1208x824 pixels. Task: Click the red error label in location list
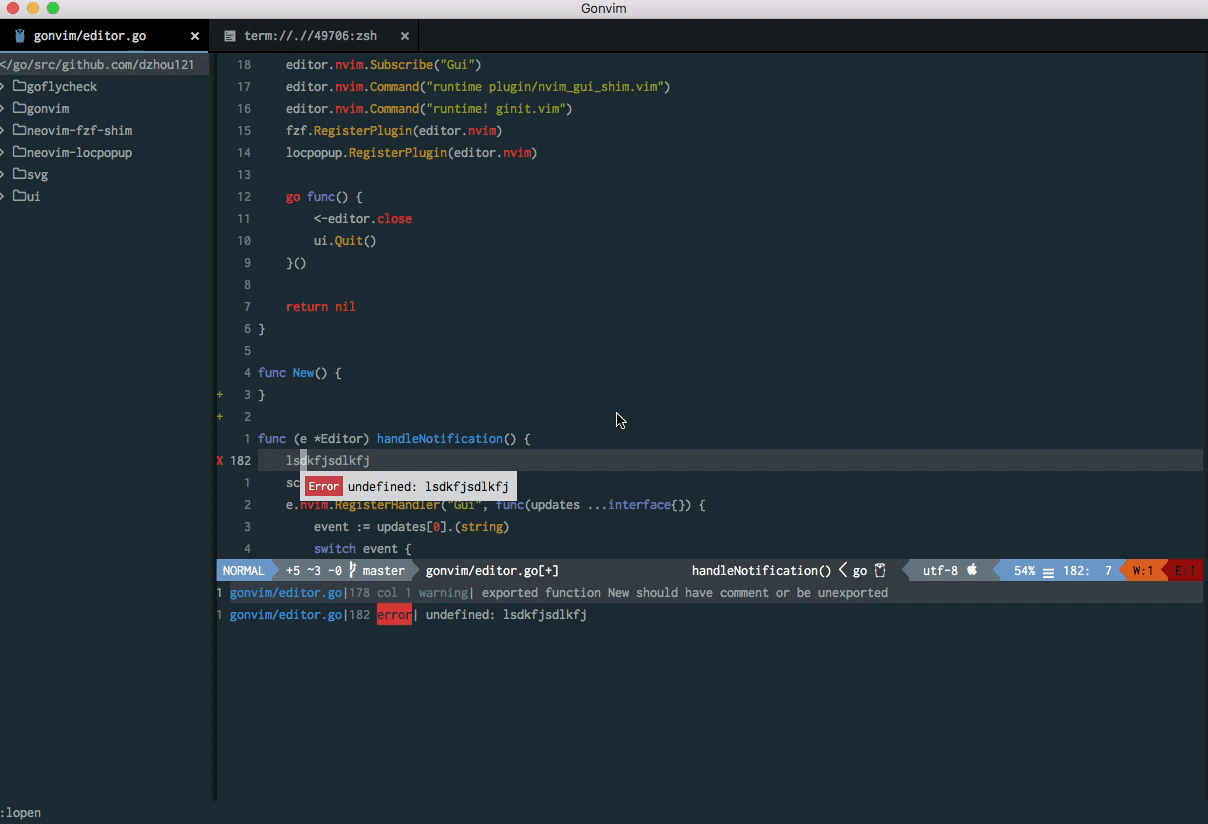[x=394, y=615]
